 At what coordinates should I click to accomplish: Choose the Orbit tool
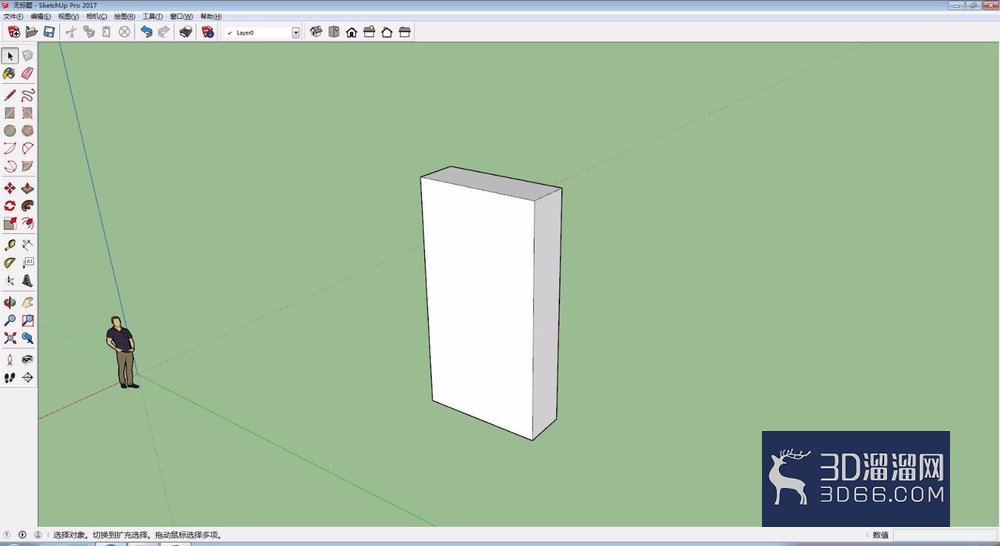tap(10, 302)
